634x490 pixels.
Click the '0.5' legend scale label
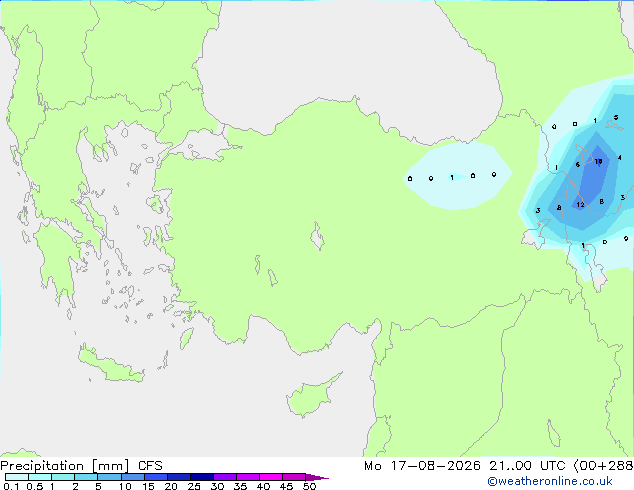tap(35, 486)
